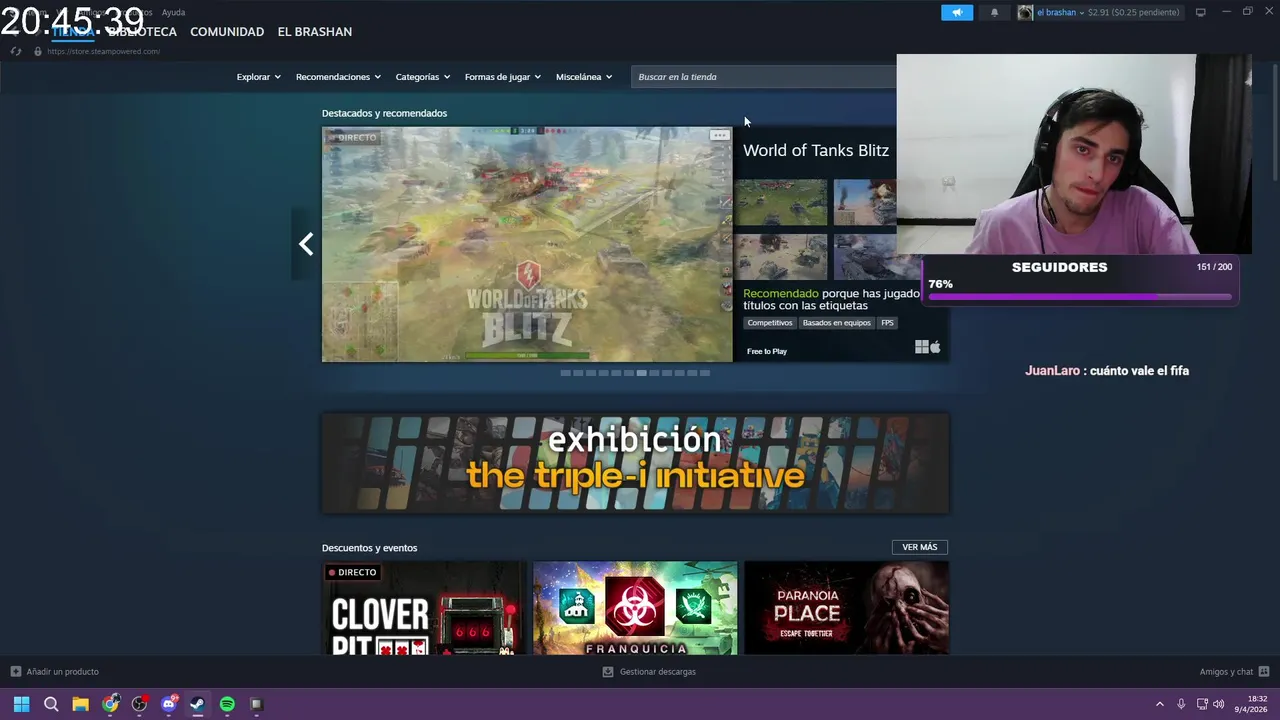The image size is (1280, 720).
Task: Click the el brashan profile avatar
Action: pos(1025,12)
